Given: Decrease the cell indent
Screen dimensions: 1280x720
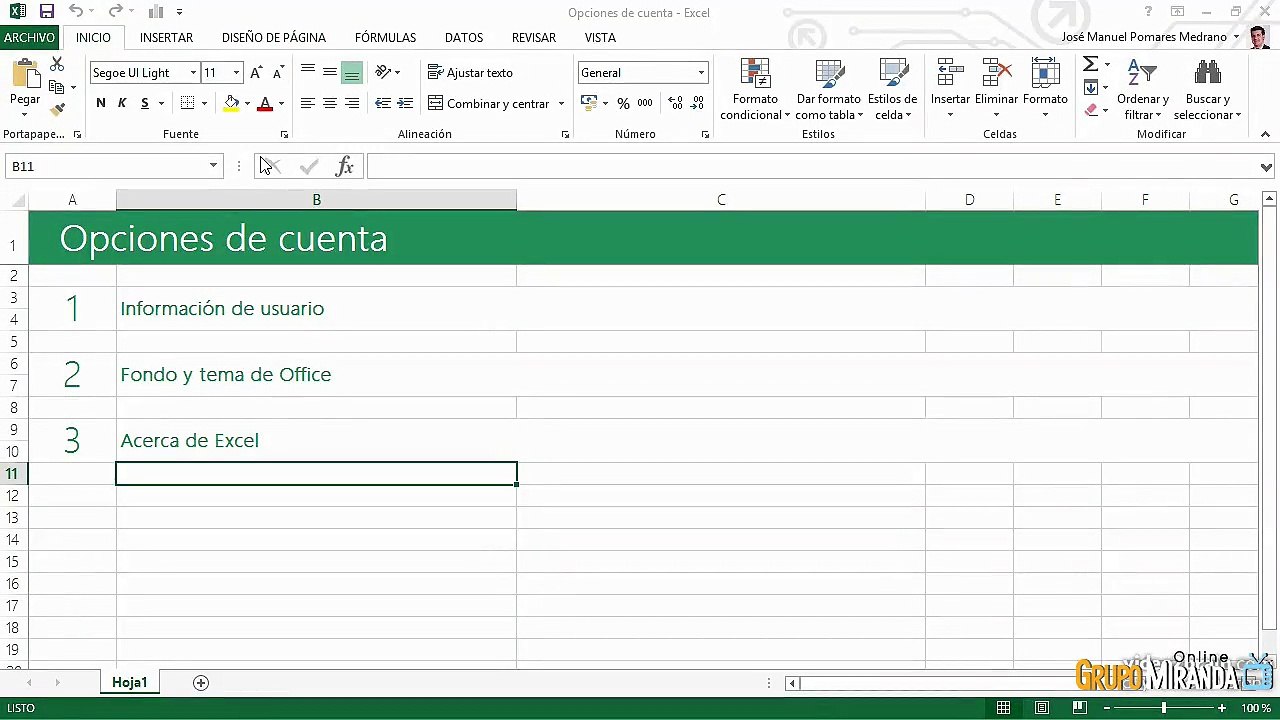Looking at the screenshot, I should [x=383, y=103].
